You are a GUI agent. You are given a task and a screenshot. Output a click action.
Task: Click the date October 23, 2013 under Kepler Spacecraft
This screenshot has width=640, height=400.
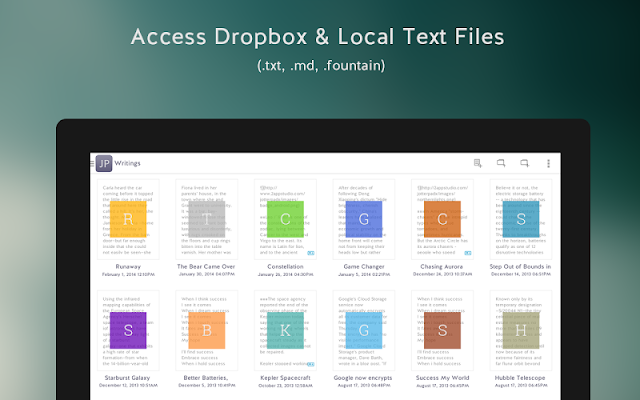pyautogui.click(x=285, y=385)
